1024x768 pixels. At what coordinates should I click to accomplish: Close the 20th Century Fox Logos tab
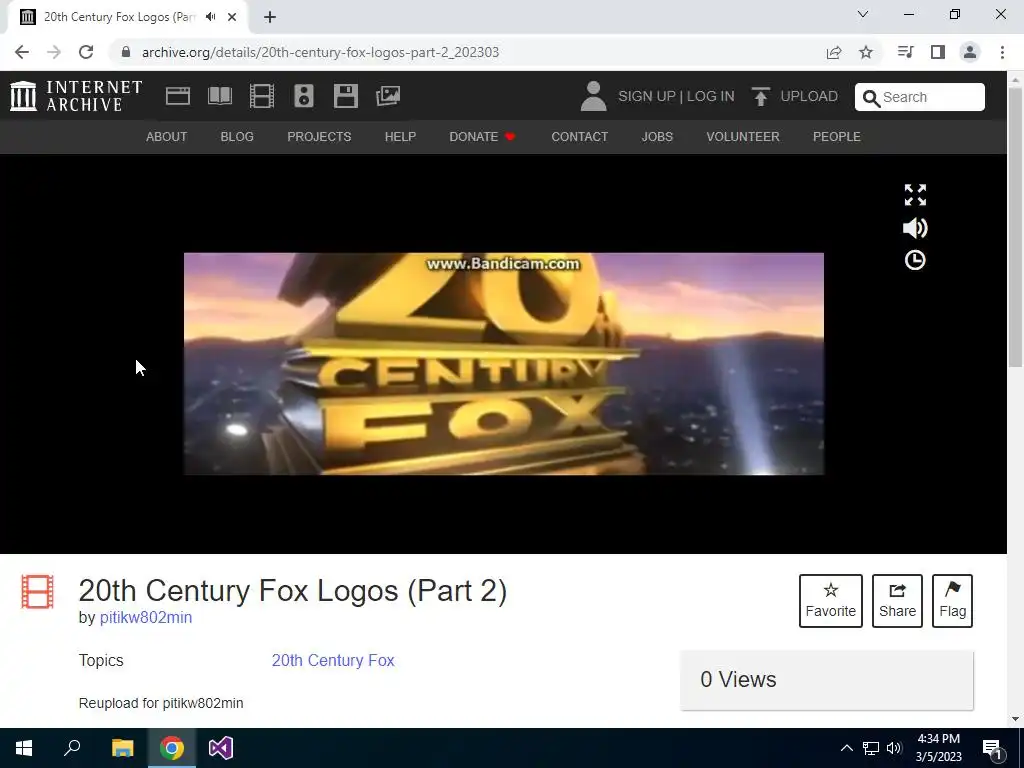pos(232,17)
